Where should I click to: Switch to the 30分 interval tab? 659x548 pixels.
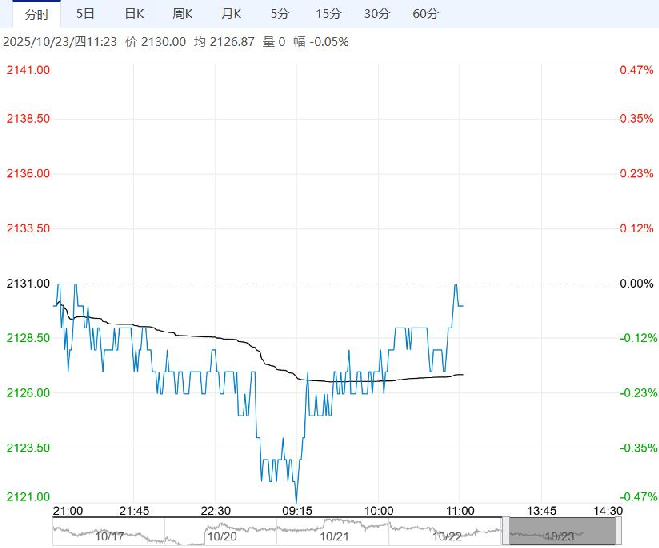click(377, 13)
